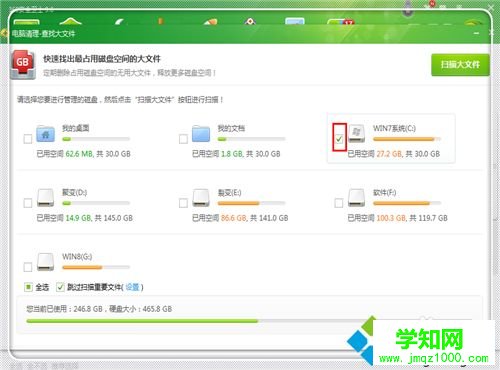Tick the D: drive checkbox
The height and width of the screenshot is (370, 500).
pos(28,203)
